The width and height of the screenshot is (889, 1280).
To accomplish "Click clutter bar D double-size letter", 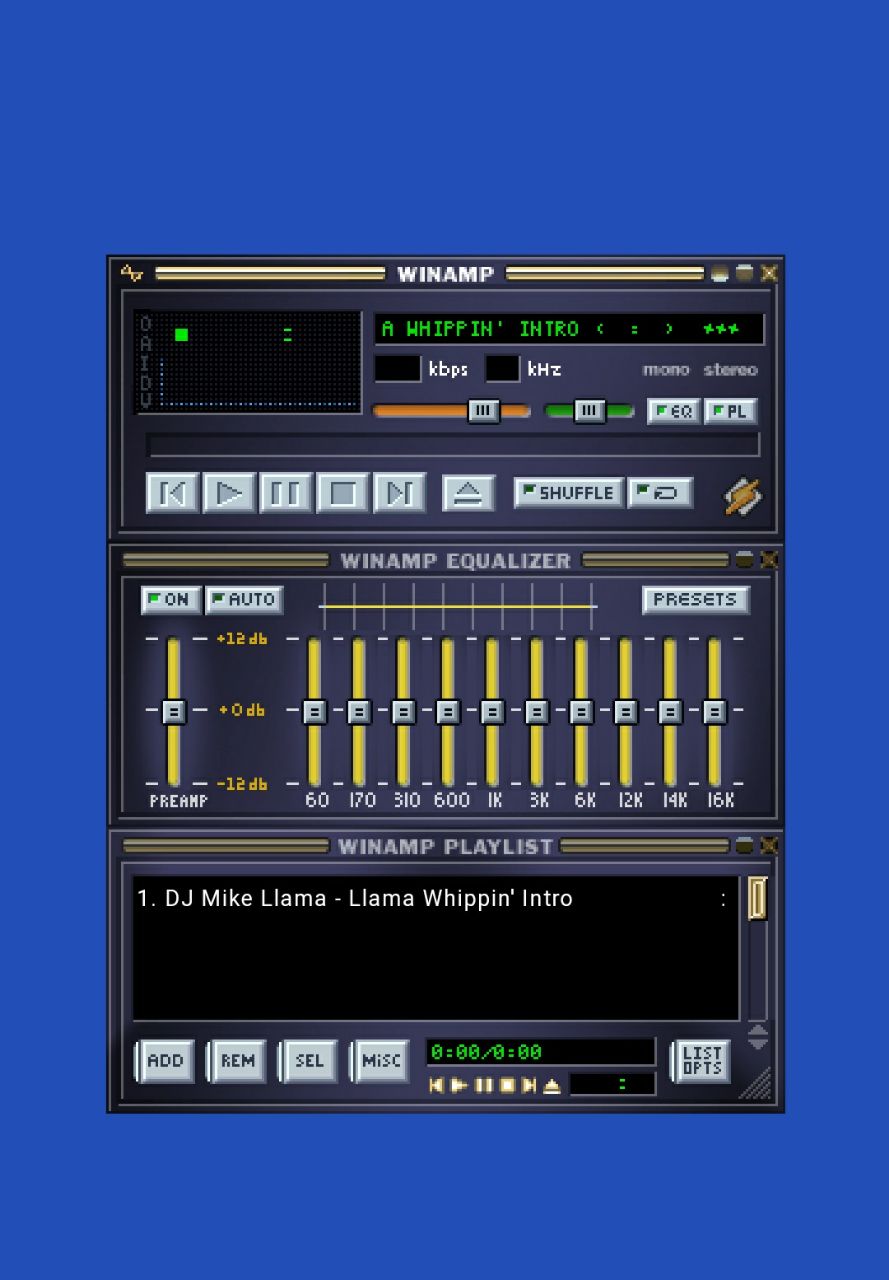I will (x=146, y=381).
